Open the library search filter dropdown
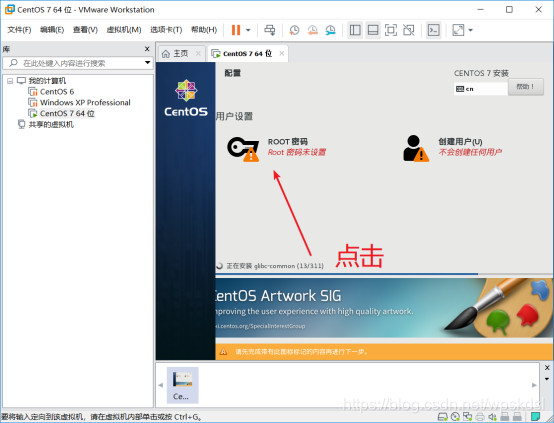 pyautogui.click(x=148, y=63)
